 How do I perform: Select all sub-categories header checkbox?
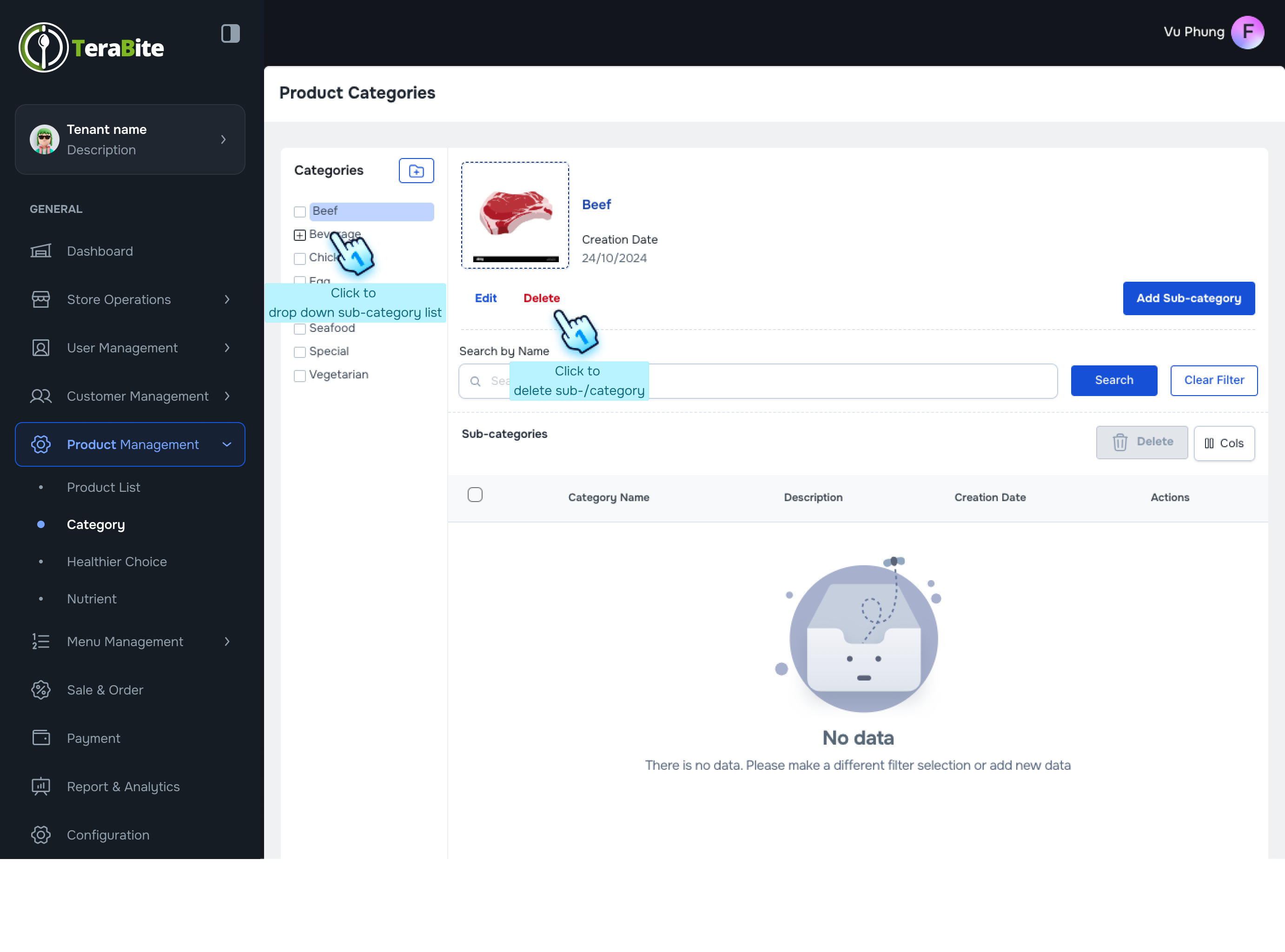pyautogui.click(x=475, y=495)
